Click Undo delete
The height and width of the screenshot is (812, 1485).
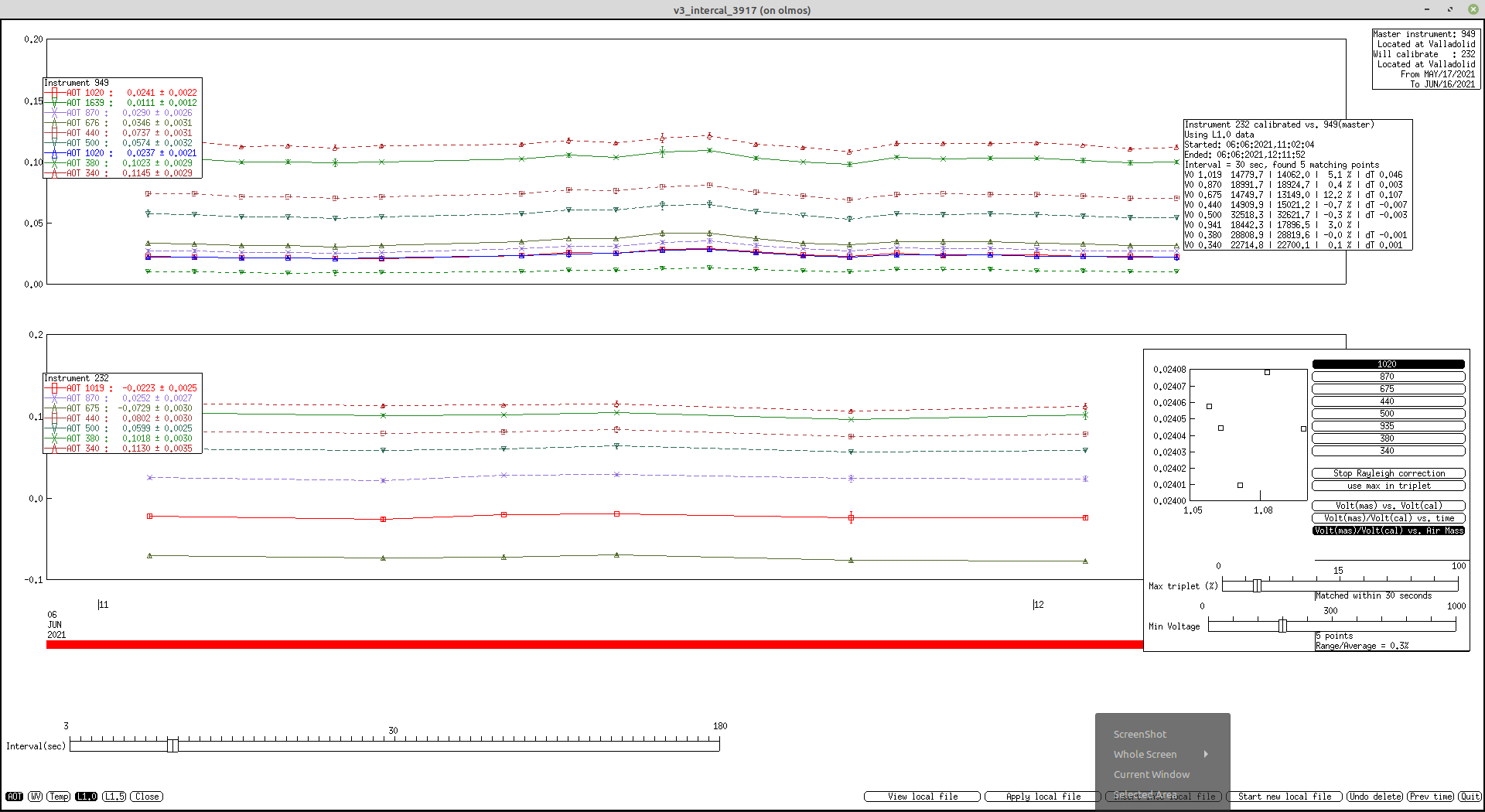click(x=1375, y=797)
